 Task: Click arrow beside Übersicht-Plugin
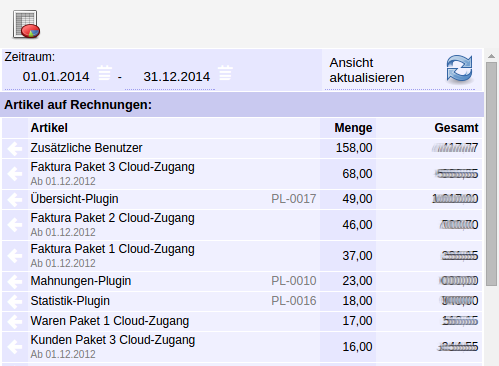[x=15, y=199]
